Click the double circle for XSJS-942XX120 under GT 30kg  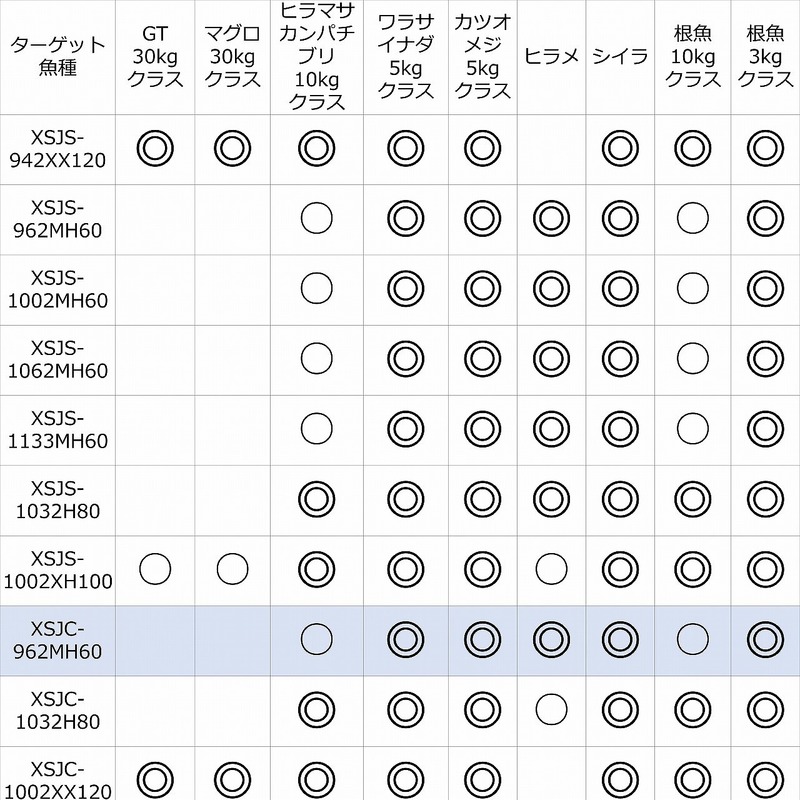[156, 149]
